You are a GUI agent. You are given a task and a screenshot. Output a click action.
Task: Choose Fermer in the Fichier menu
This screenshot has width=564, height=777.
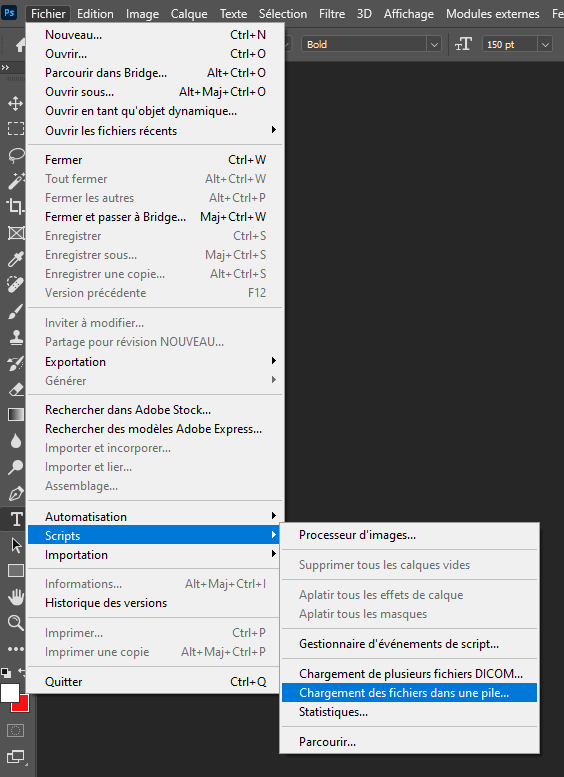coord(155,160)
